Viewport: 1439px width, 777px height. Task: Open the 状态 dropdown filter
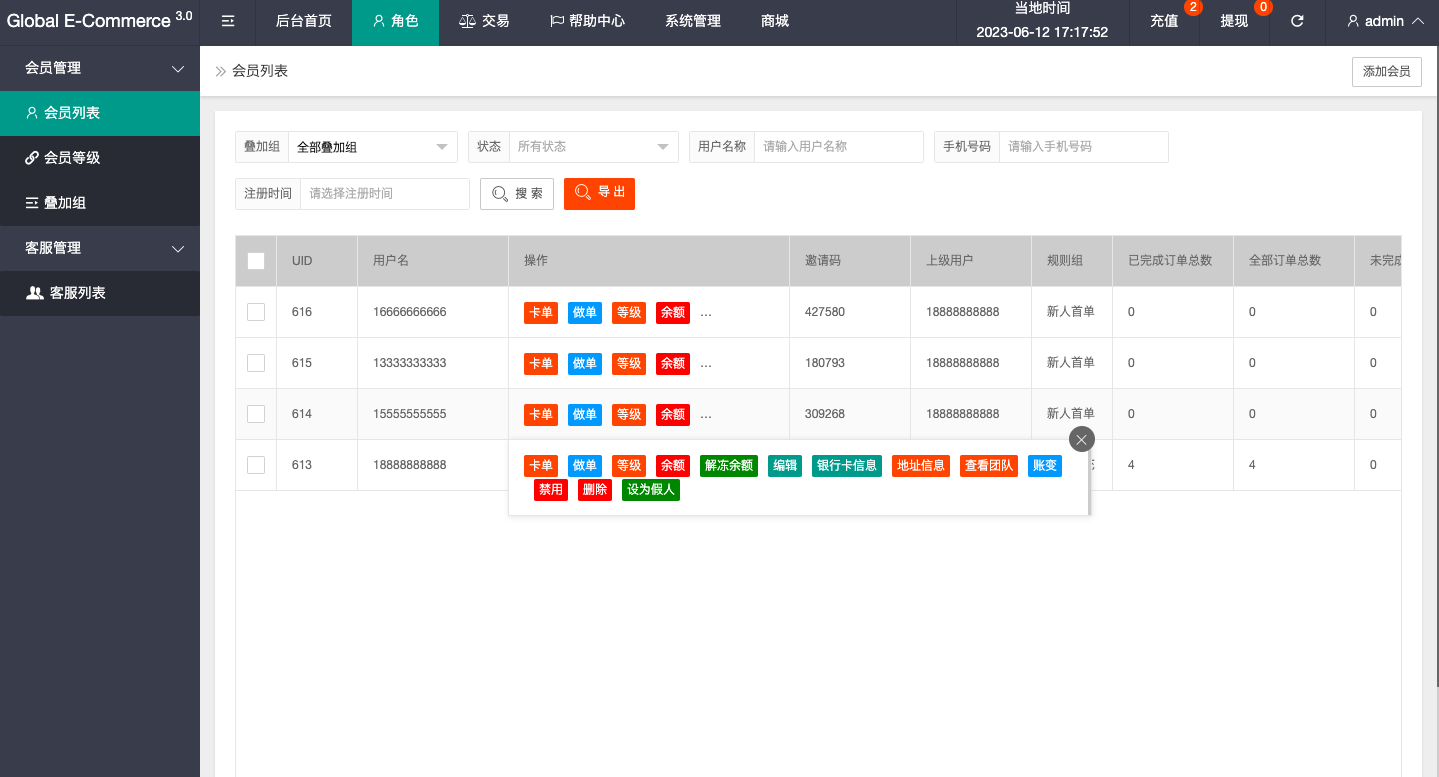tap(592, 147)
